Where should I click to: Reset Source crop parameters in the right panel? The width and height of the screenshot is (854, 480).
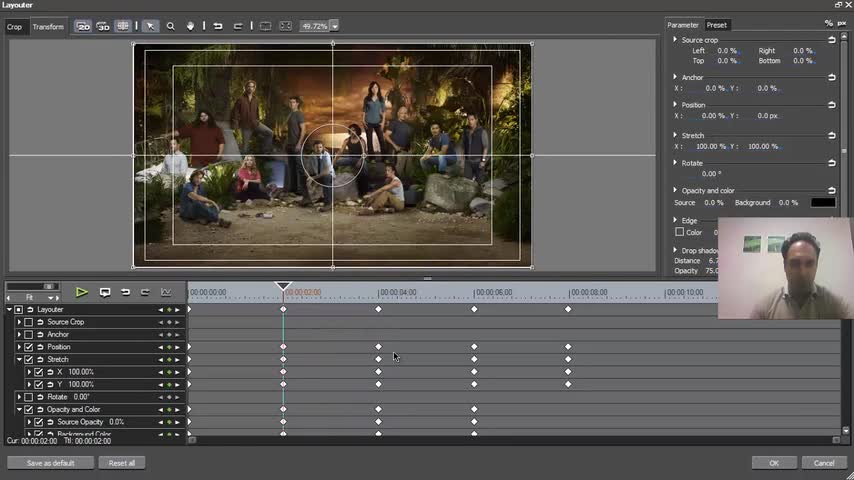pyautogui.click(x=832, y=40)
